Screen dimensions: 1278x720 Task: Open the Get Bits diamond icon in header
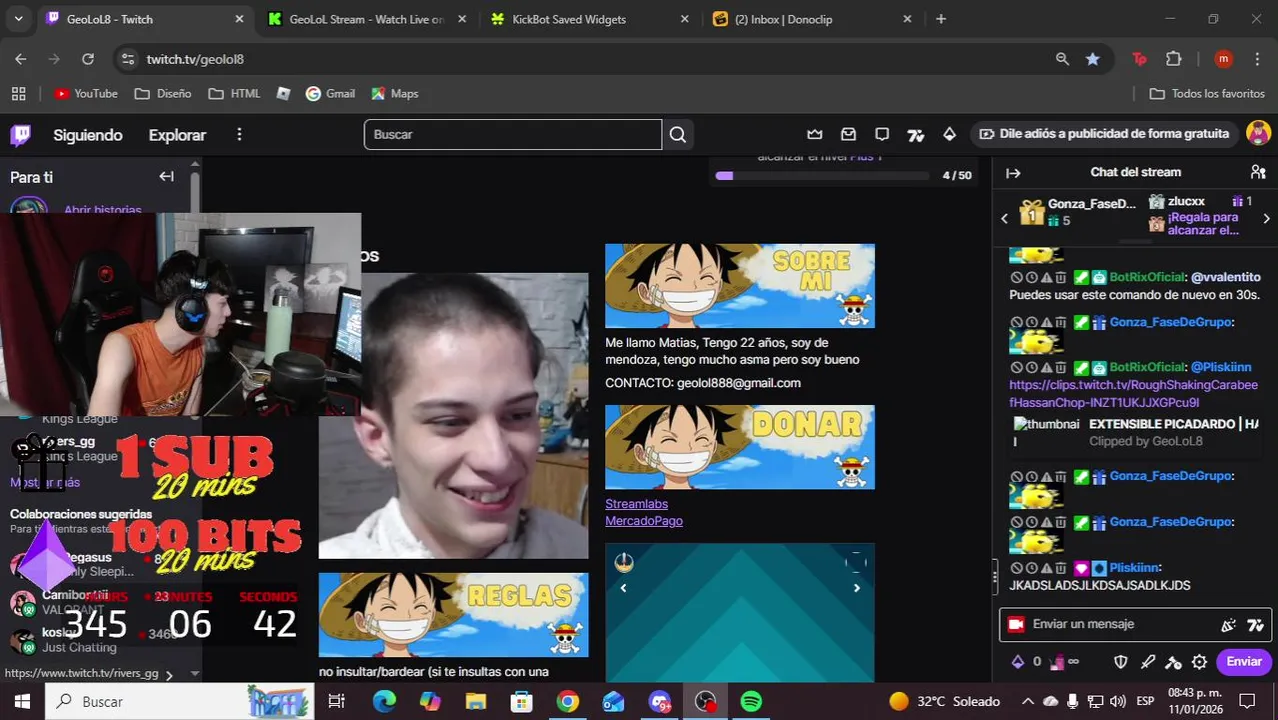(x=949, y=134)
